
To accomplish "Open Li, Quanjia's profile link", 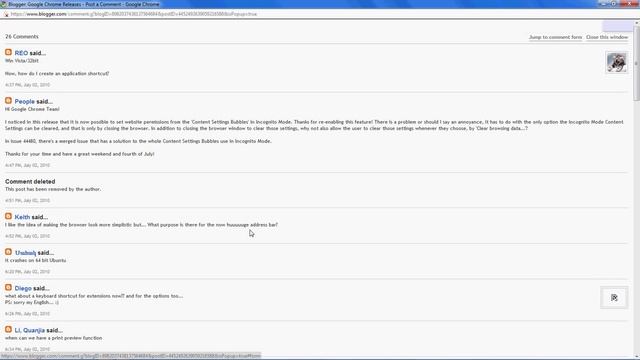I will tap(29, 331).
